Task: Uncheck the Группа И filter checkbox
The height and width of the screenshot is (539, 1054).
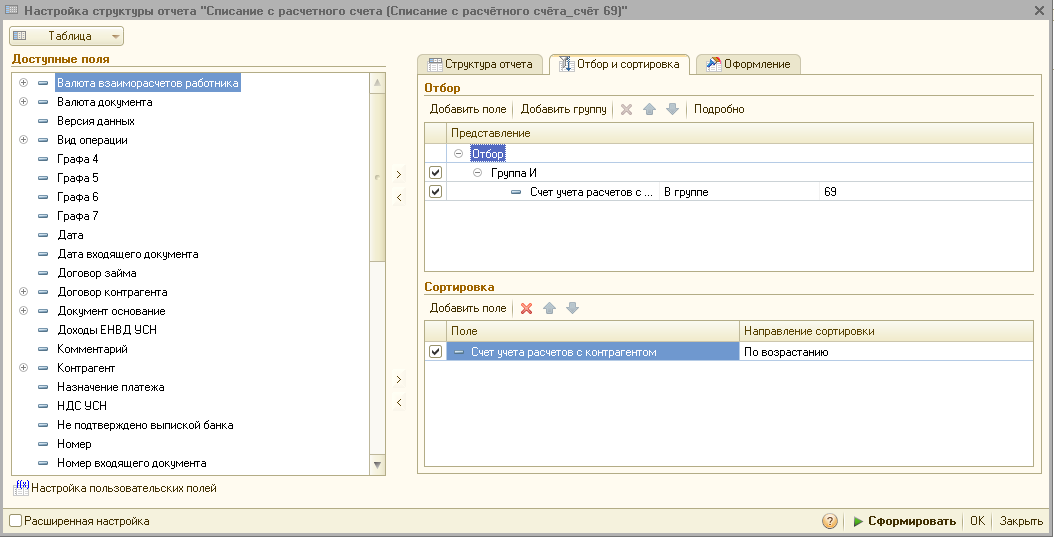Action: (x=435, y=173)
